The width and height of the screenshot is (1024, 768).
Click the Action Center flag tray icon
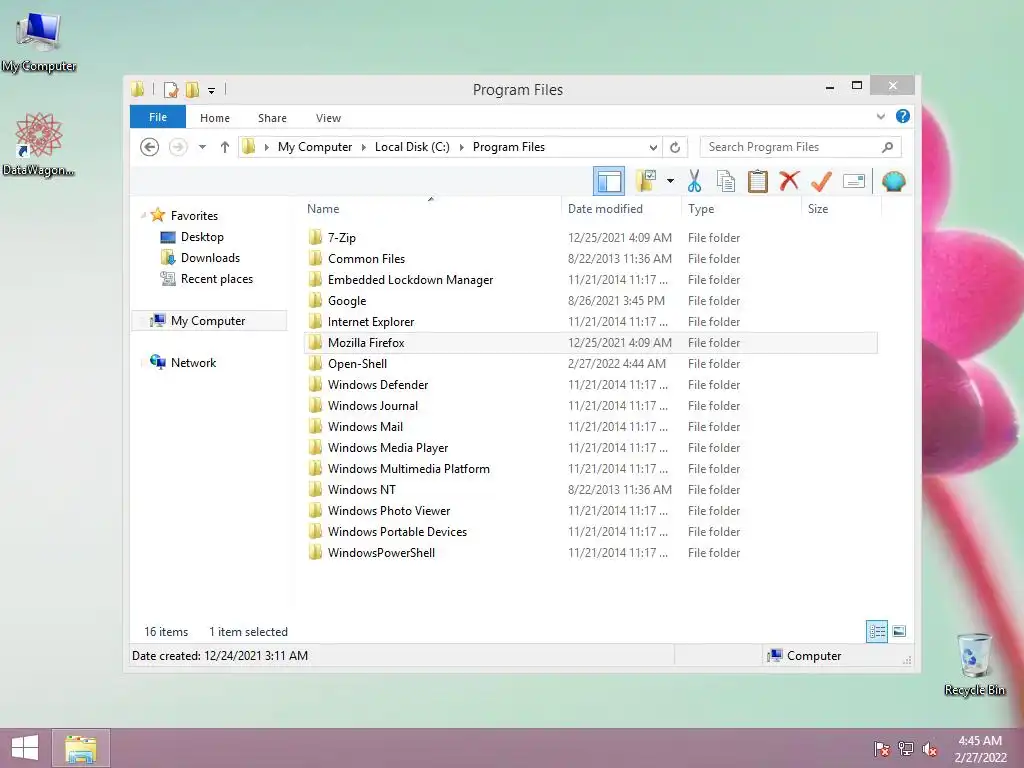click(882, 749)
